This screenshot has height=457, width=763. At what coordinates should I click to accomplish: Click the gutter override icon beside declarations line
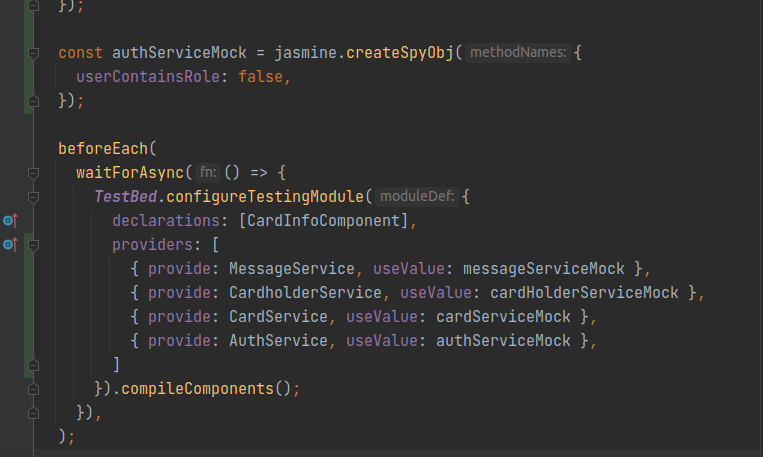pyautogui.click(x=11, y=220)
